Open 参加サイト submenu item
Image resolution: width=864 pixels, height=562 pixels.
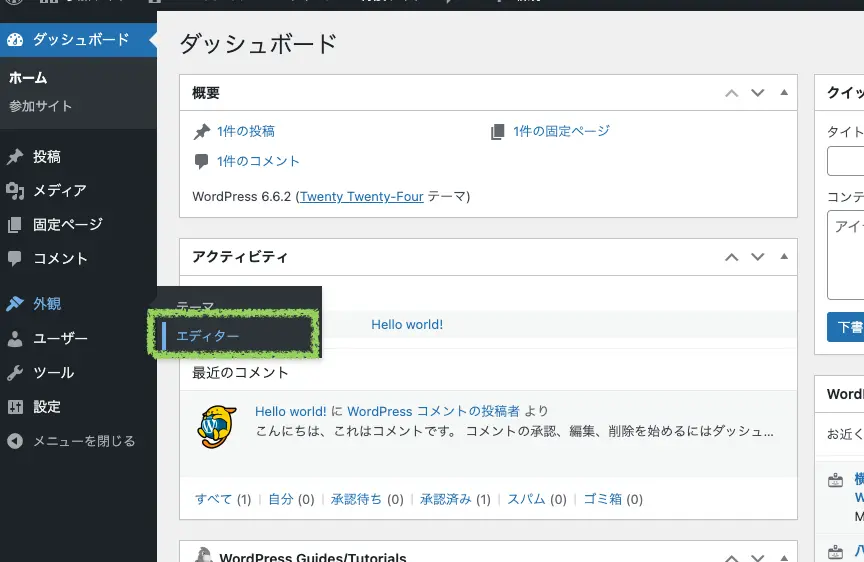40,106
